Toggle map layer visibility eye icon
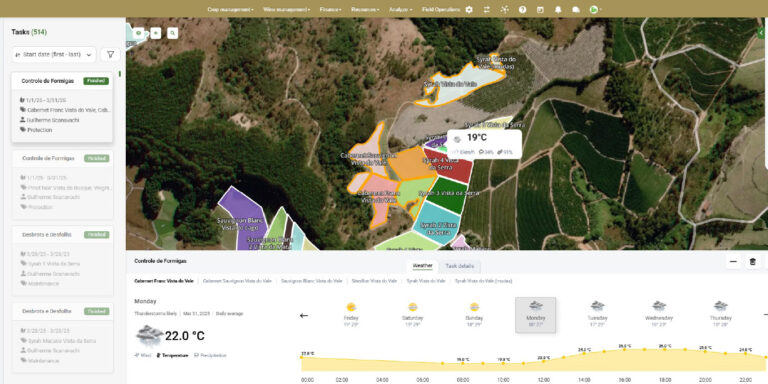The height and width of the screenshot is (384, 768). click(139, 33)
